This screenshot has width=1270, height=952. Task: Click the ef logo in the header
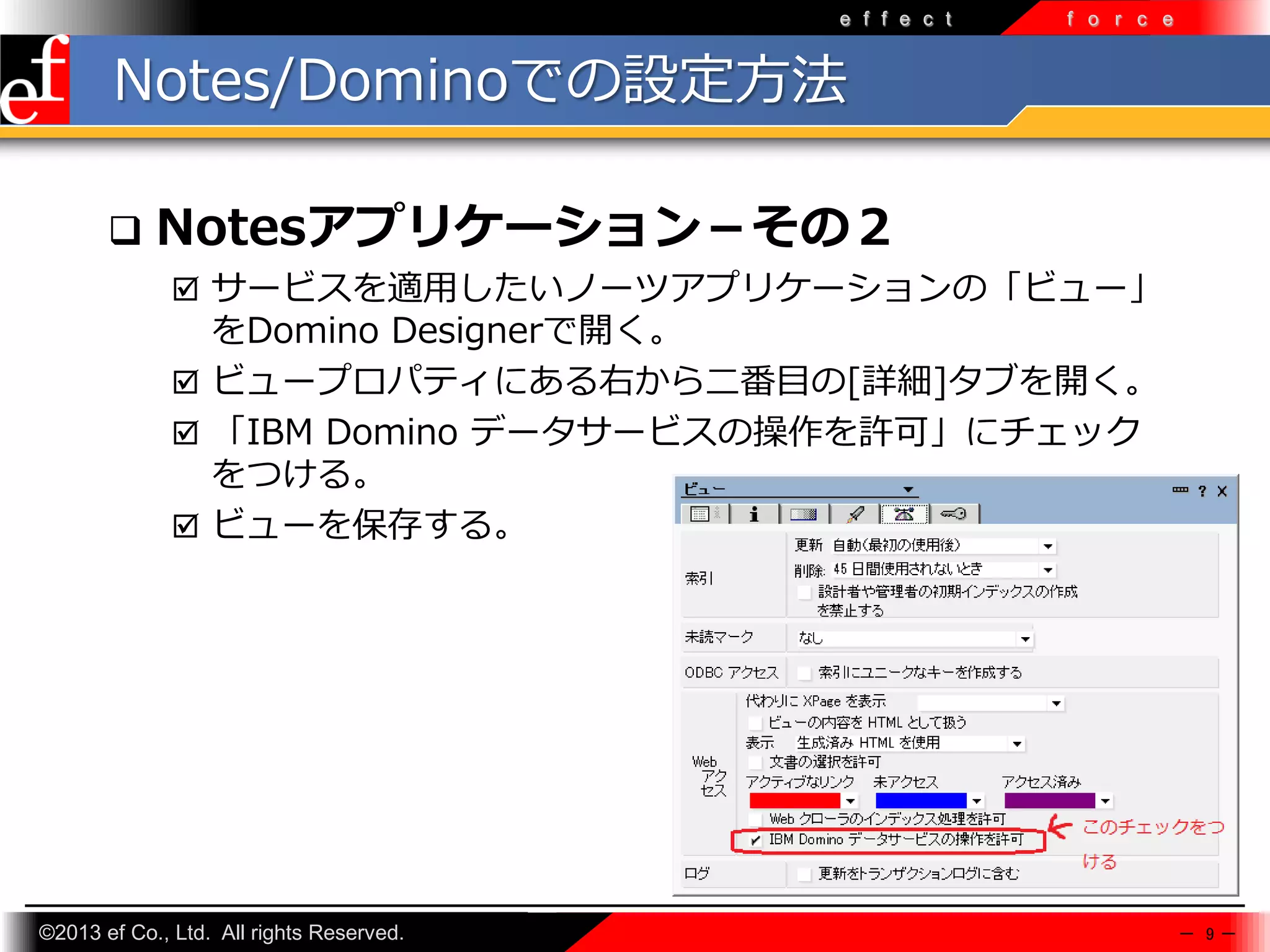(x=35, y=79)
